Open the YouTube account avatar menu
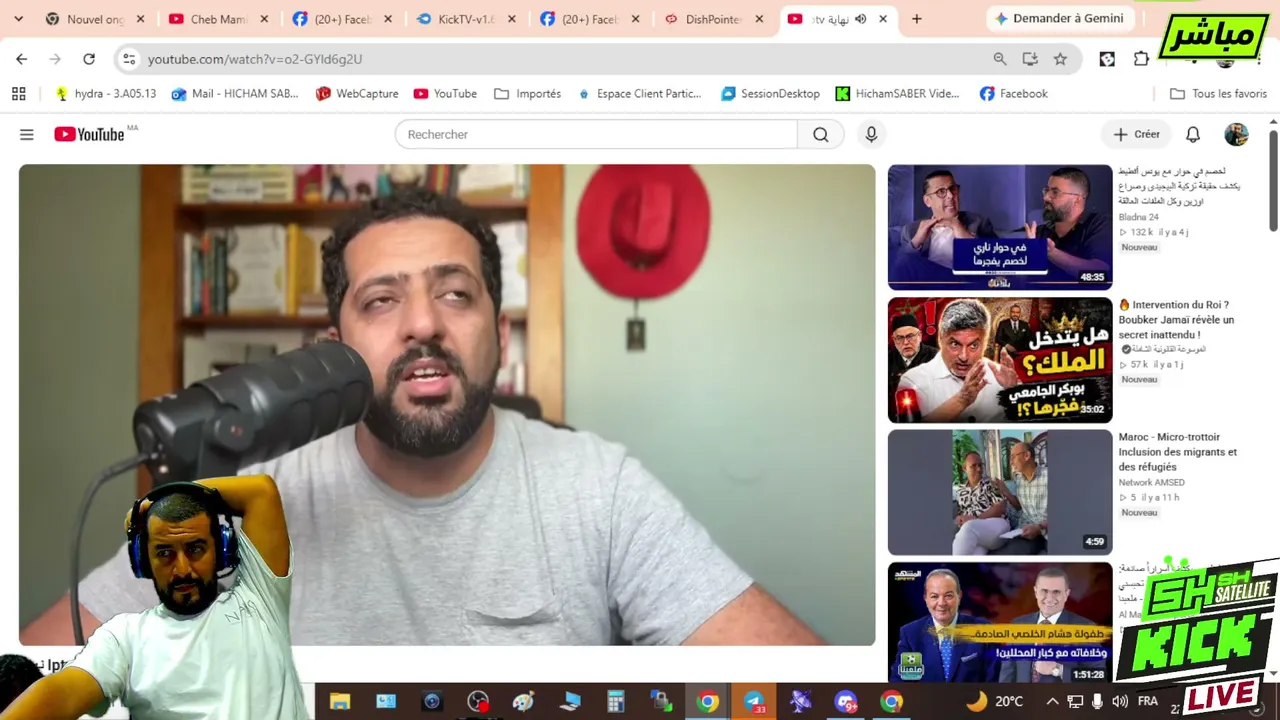 click(1237, 135)
